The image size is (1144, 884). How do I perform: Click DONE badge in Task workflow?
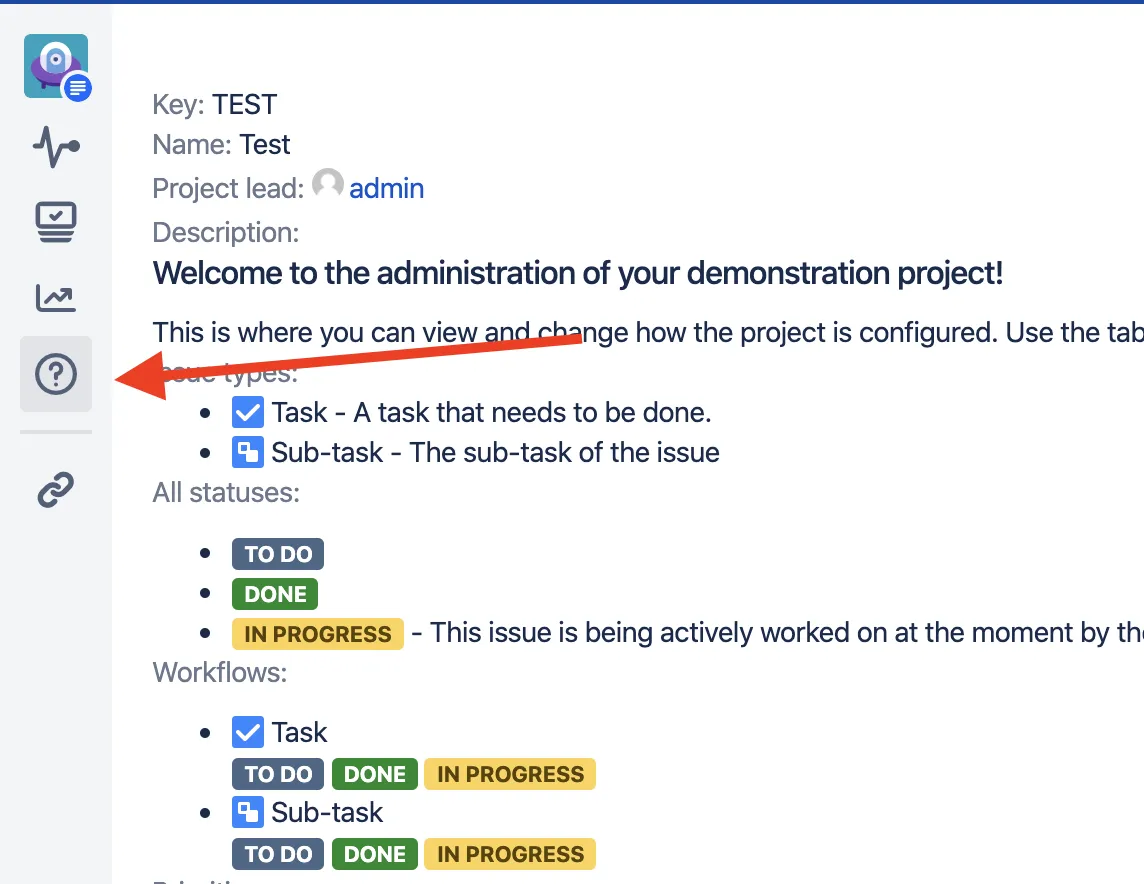374,774
